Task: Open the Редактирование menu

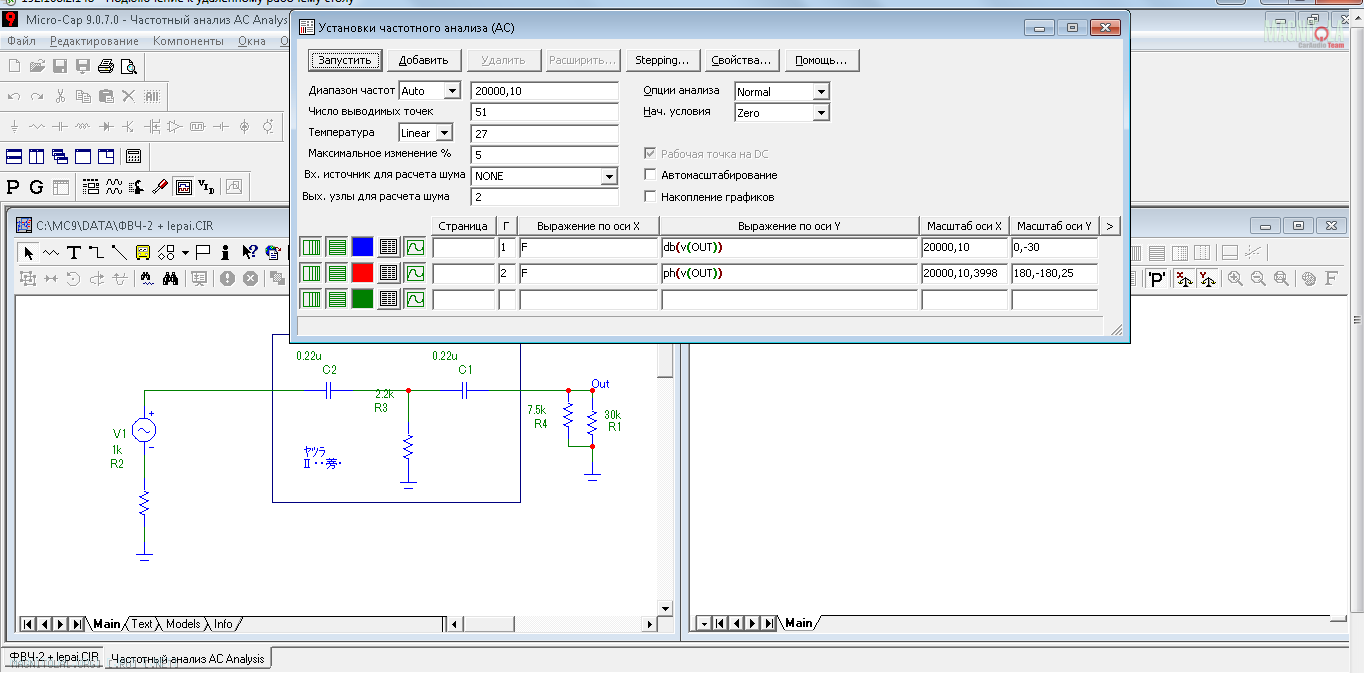Action: click(94, 41)
